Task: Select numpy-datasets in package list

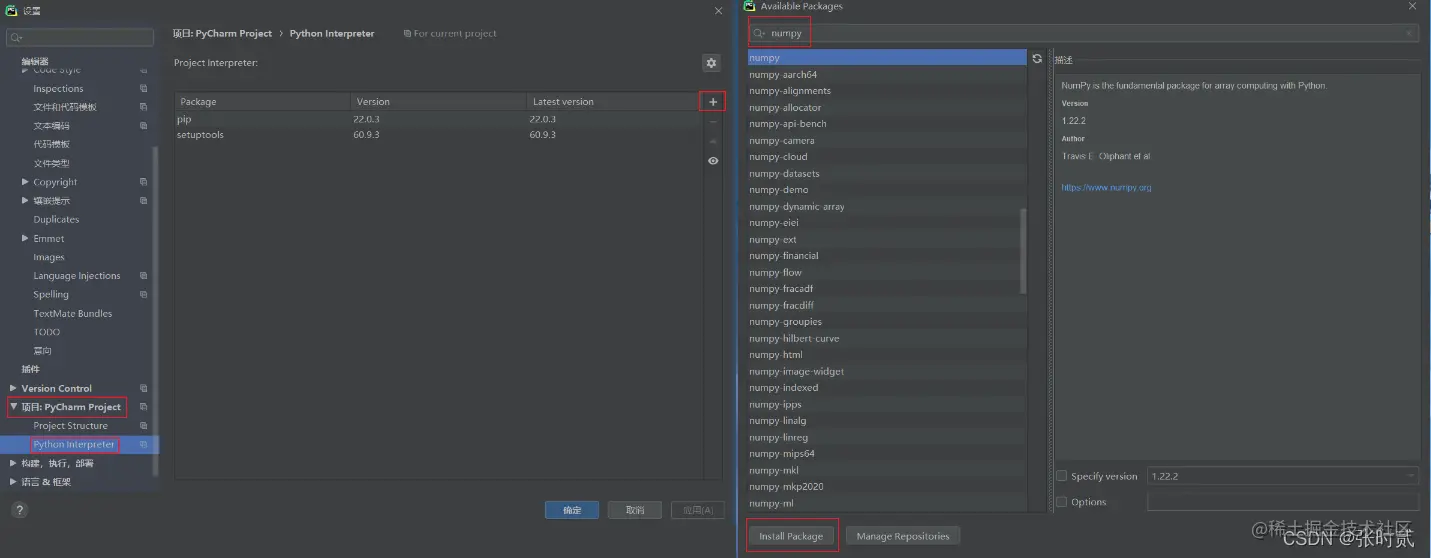Action: click(887, 173)
